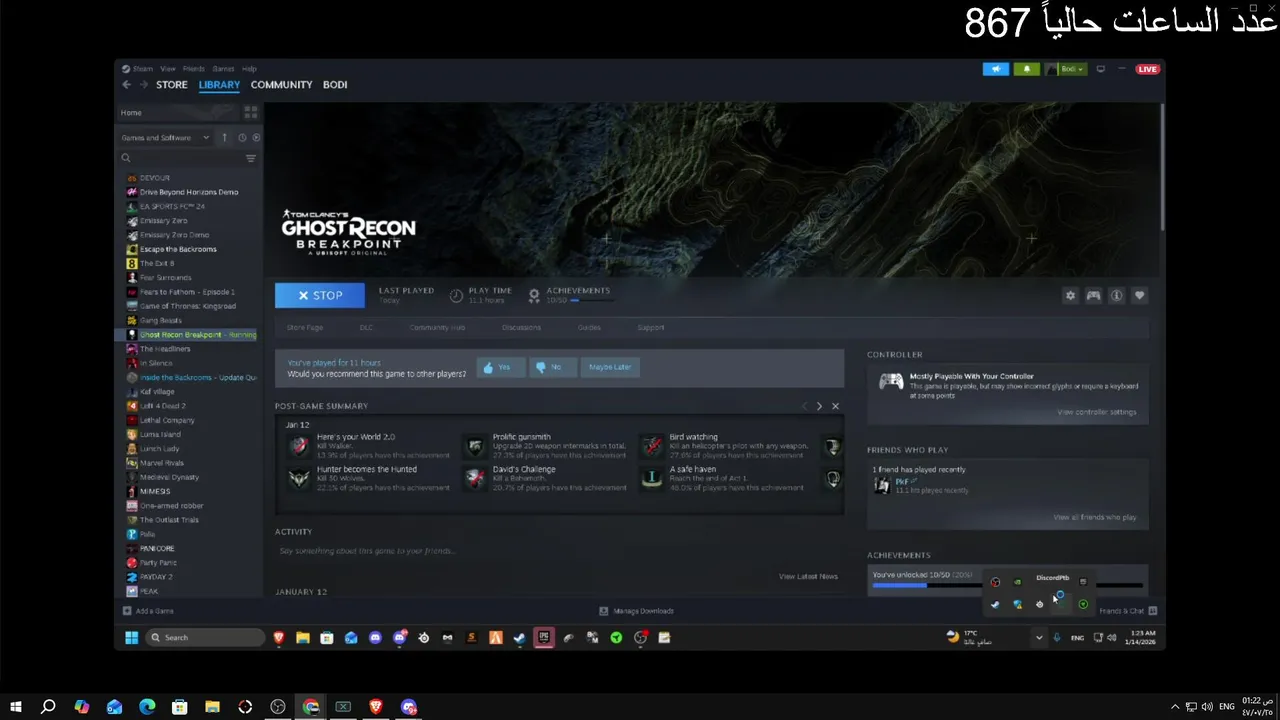Screen dimensions: 1280x720
Task: Add game to favorites heart icon
Action: pyautogui.click(x=1139, y=295)
